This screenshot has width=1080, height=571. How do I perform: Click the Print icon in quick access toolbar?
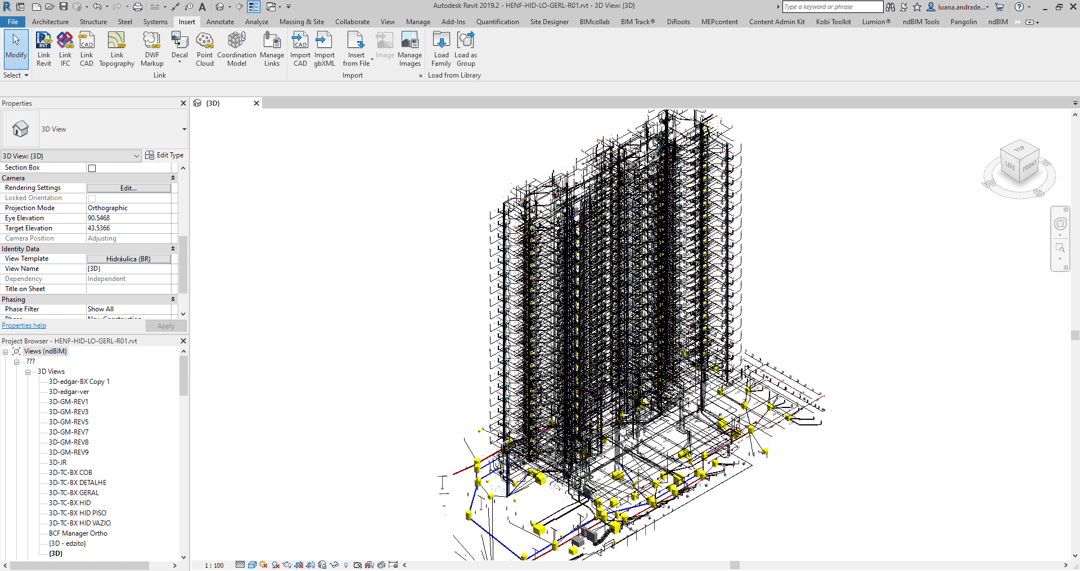tap(137, 6)
